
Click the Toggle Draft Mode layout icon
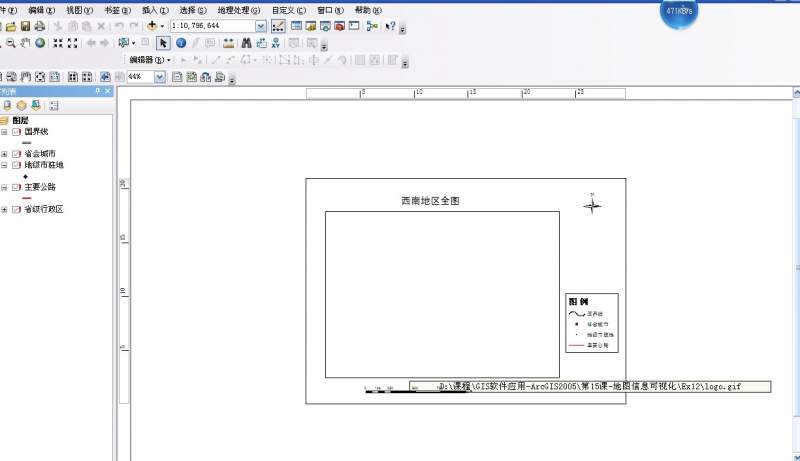click(177, 77)
